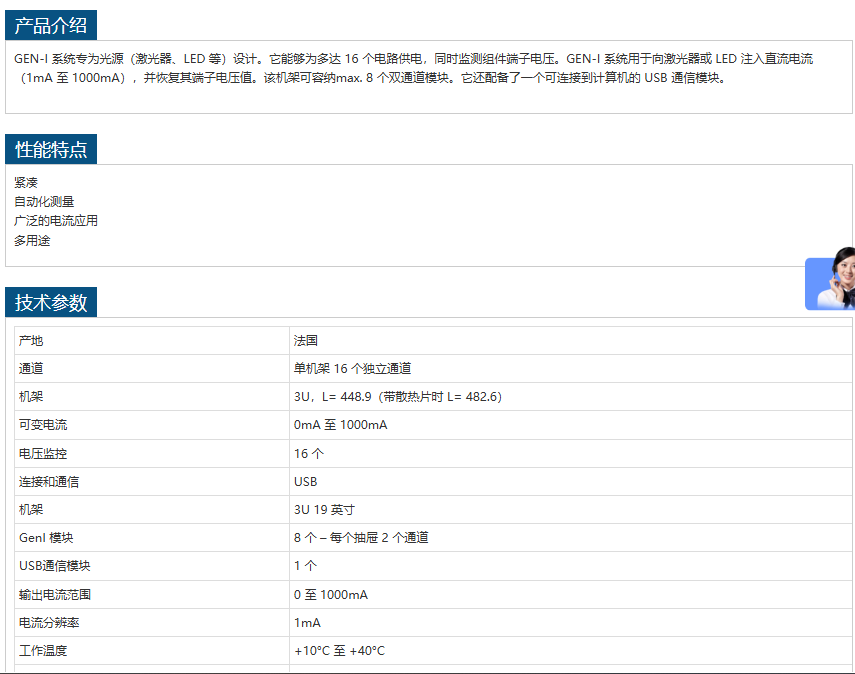Select the 性能特点 section header
The image size is (855, 674).
point(51,150)
